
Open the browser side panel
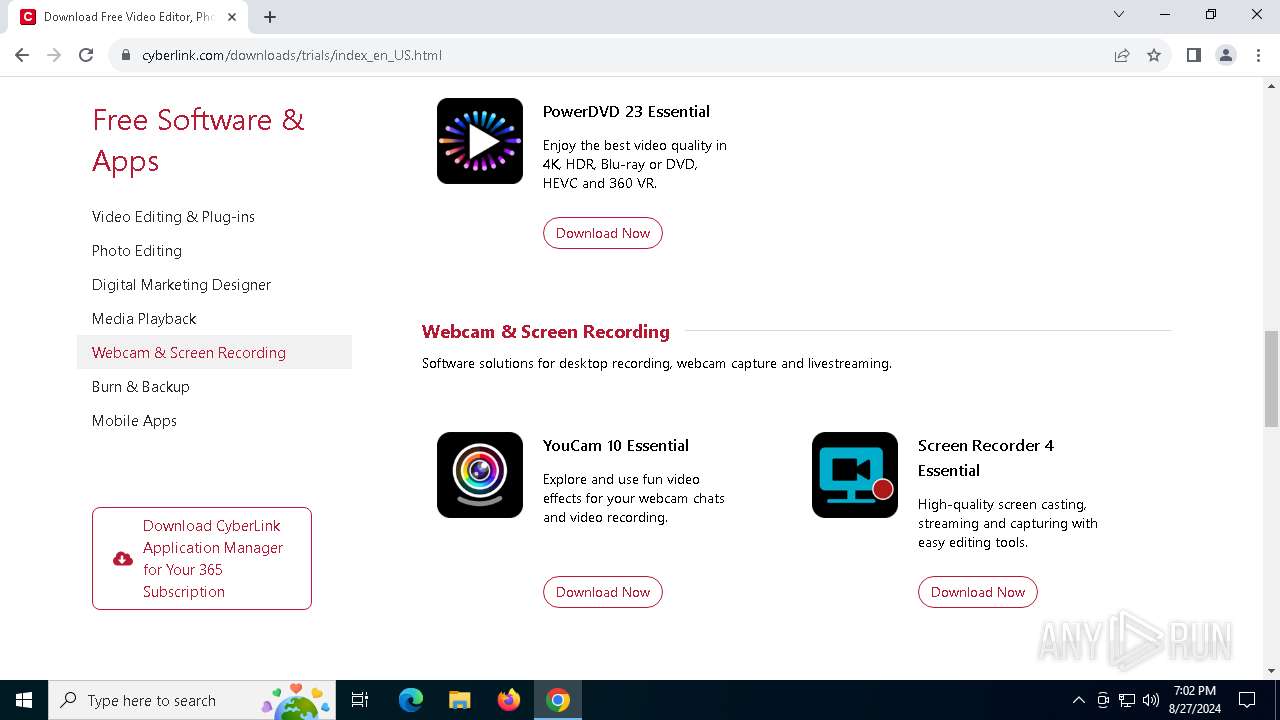point(1193,55)
